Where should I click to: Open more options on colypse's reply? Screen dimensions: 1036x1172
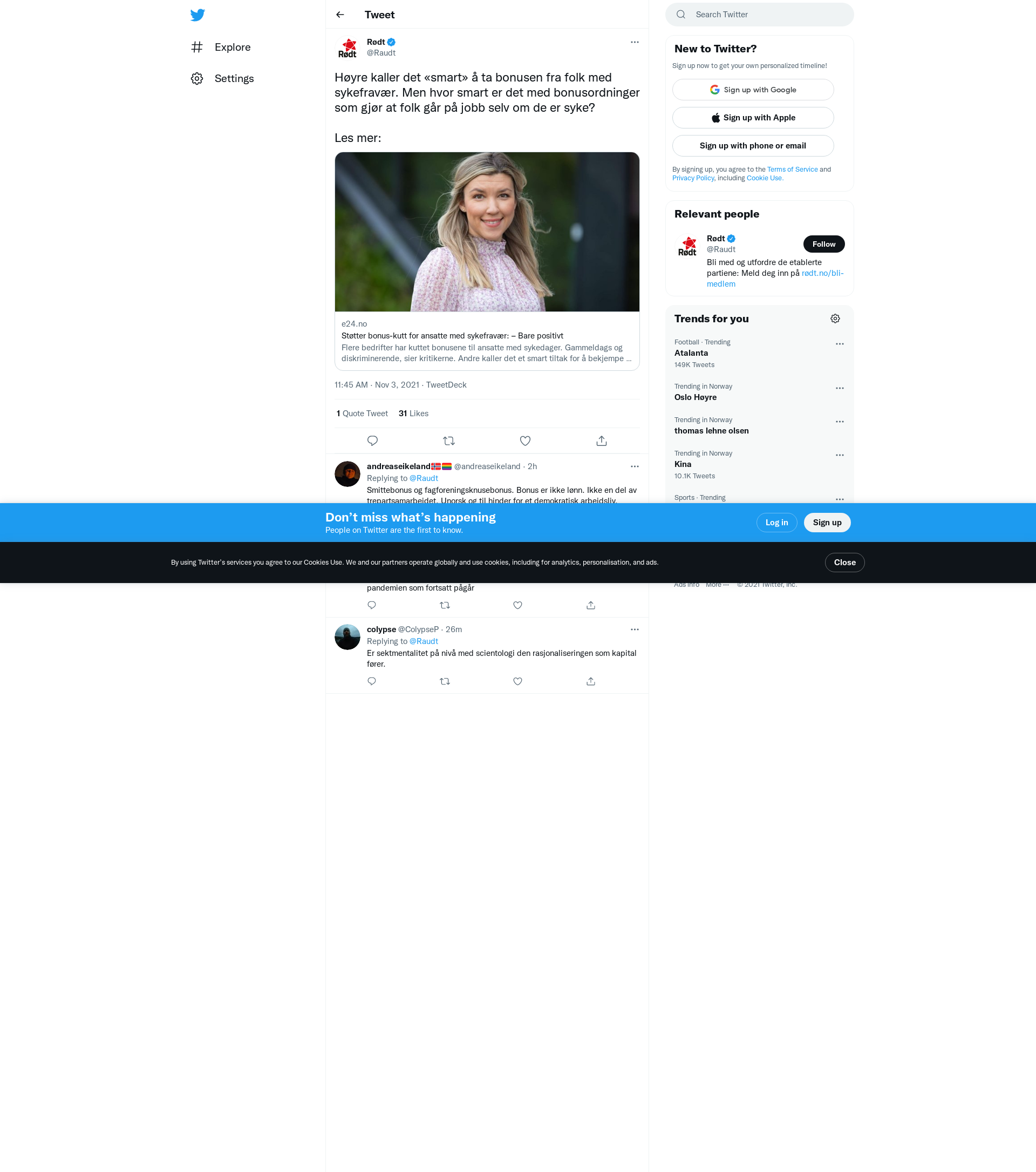635,629
